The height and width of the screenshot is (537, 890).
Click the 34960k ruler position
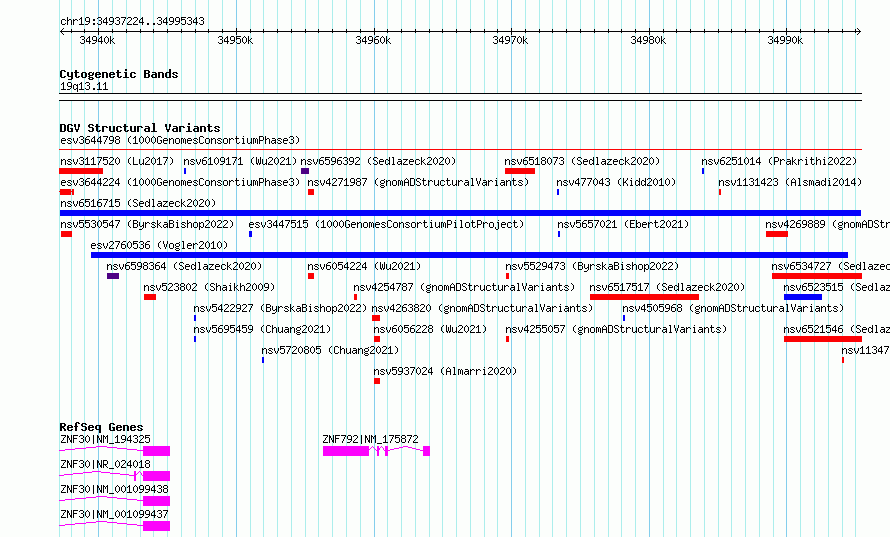[373, 40]
